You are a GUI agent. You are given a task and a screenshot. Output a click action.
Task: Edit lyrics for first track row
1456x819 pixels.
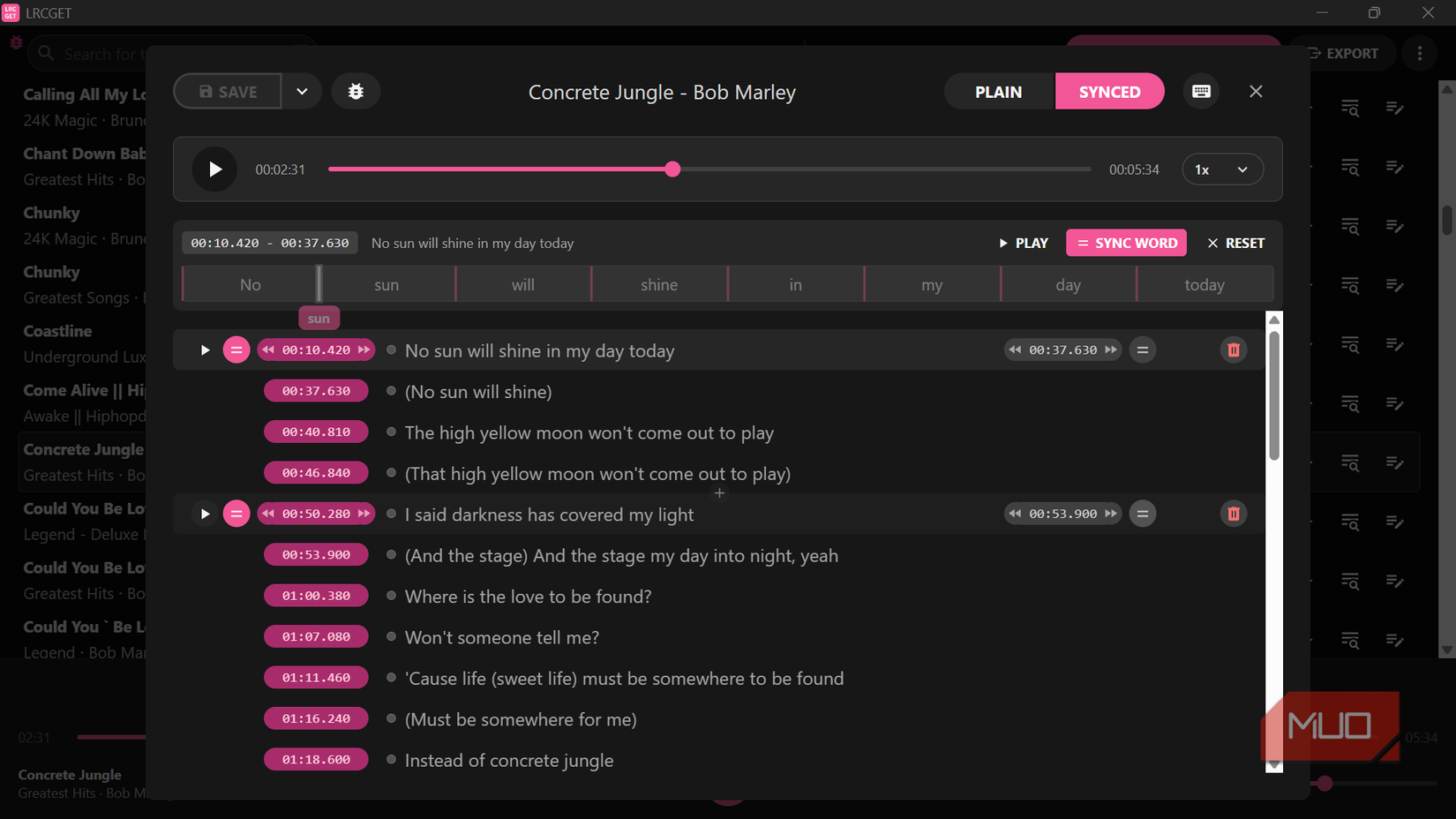click(x=1395, y=108)
